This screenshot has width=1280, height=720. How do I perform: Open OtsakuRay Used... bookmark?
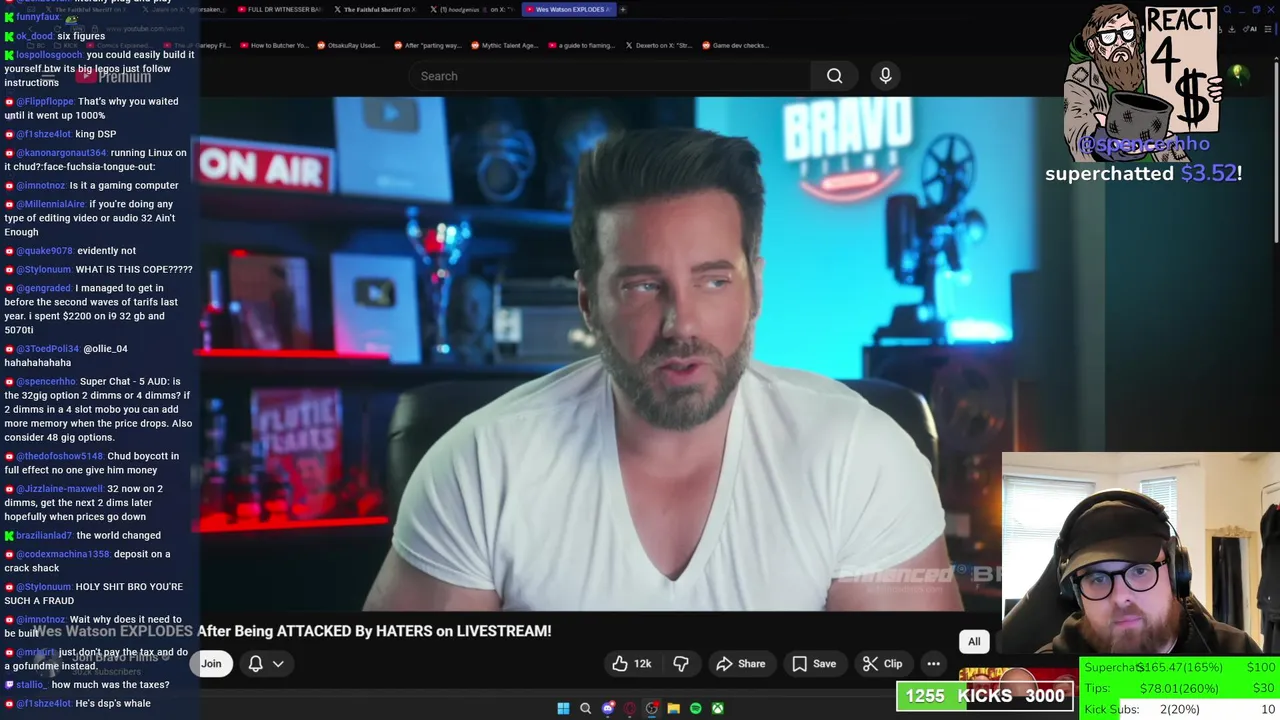pyautogui.click(x=350, y=45)
